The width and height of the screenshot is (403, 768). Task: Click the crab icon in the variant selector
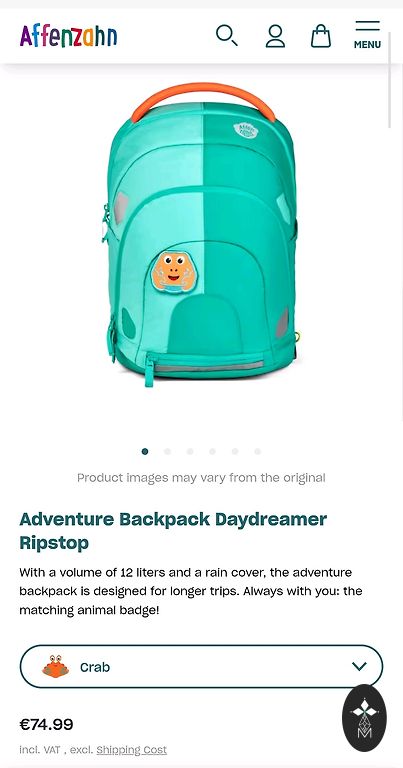(55, 667)
